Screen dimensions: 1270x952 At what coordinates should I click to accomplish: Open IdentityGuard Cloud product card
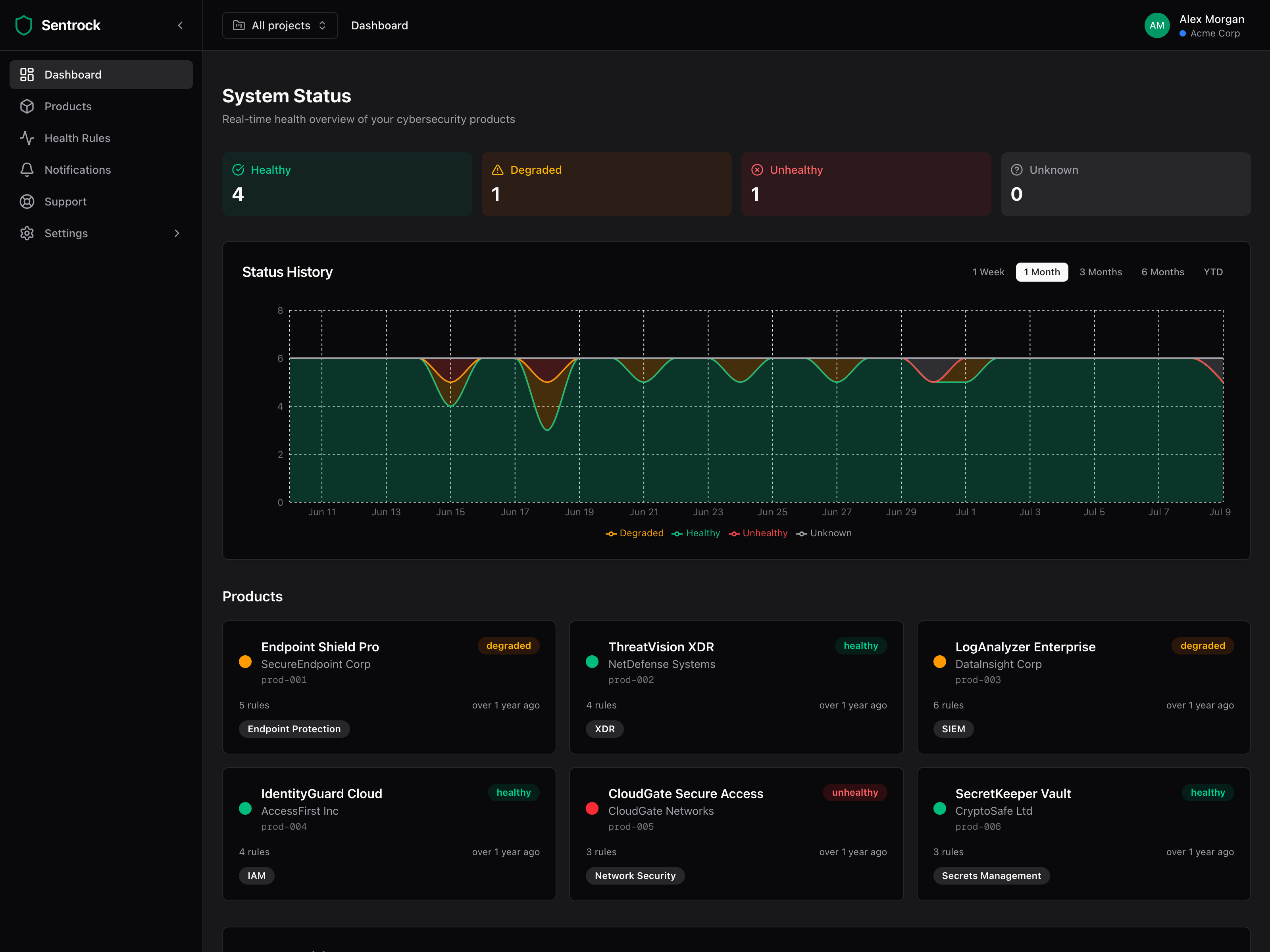point(389,834)
